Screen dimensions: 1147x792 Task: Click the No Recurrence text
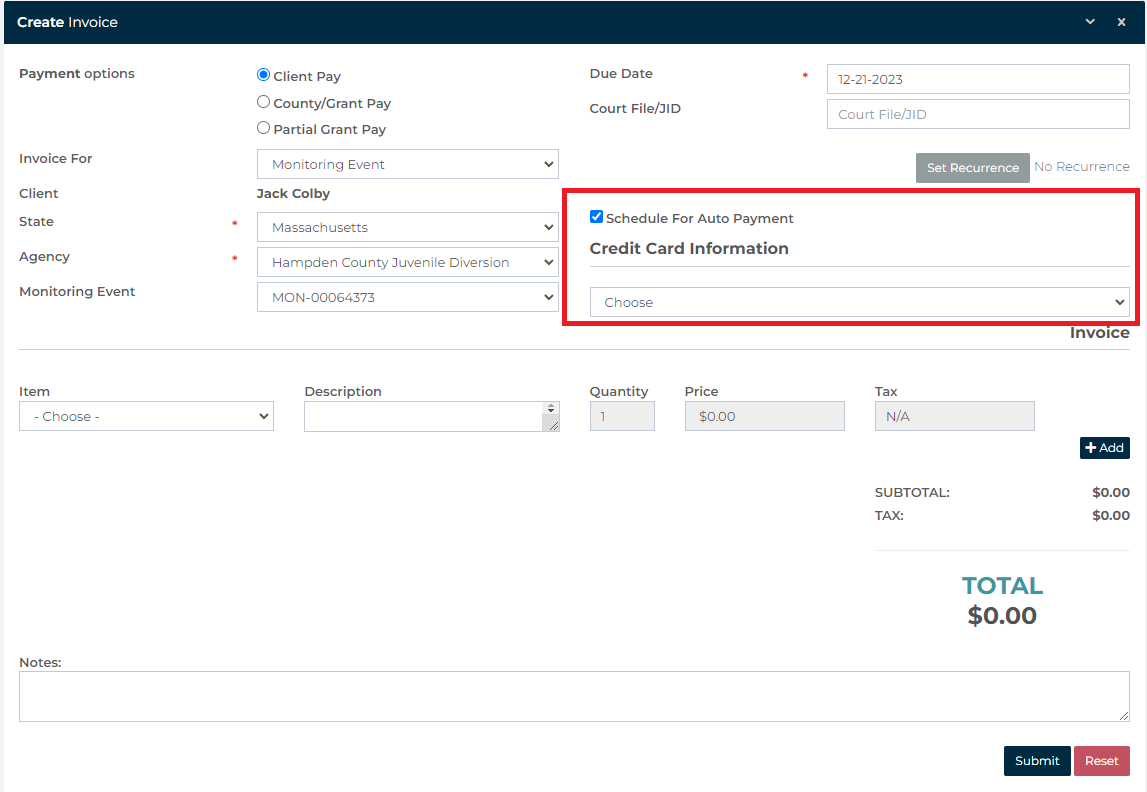1082,167
